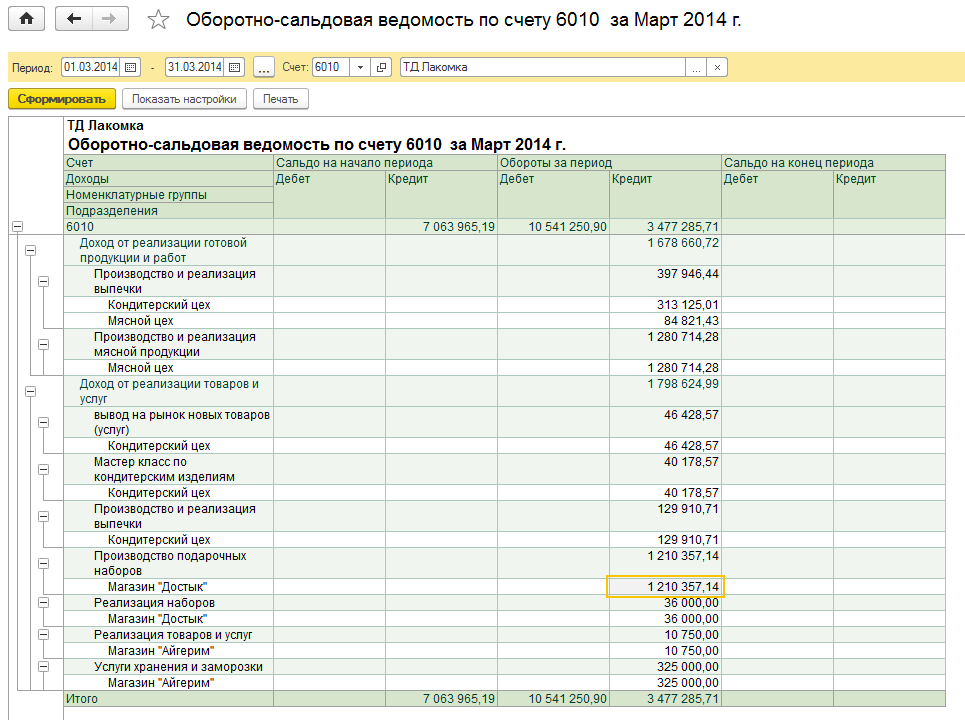
Task: Collapse Доход от реализации готовой продукции group
Action: (x=30, y=250)
